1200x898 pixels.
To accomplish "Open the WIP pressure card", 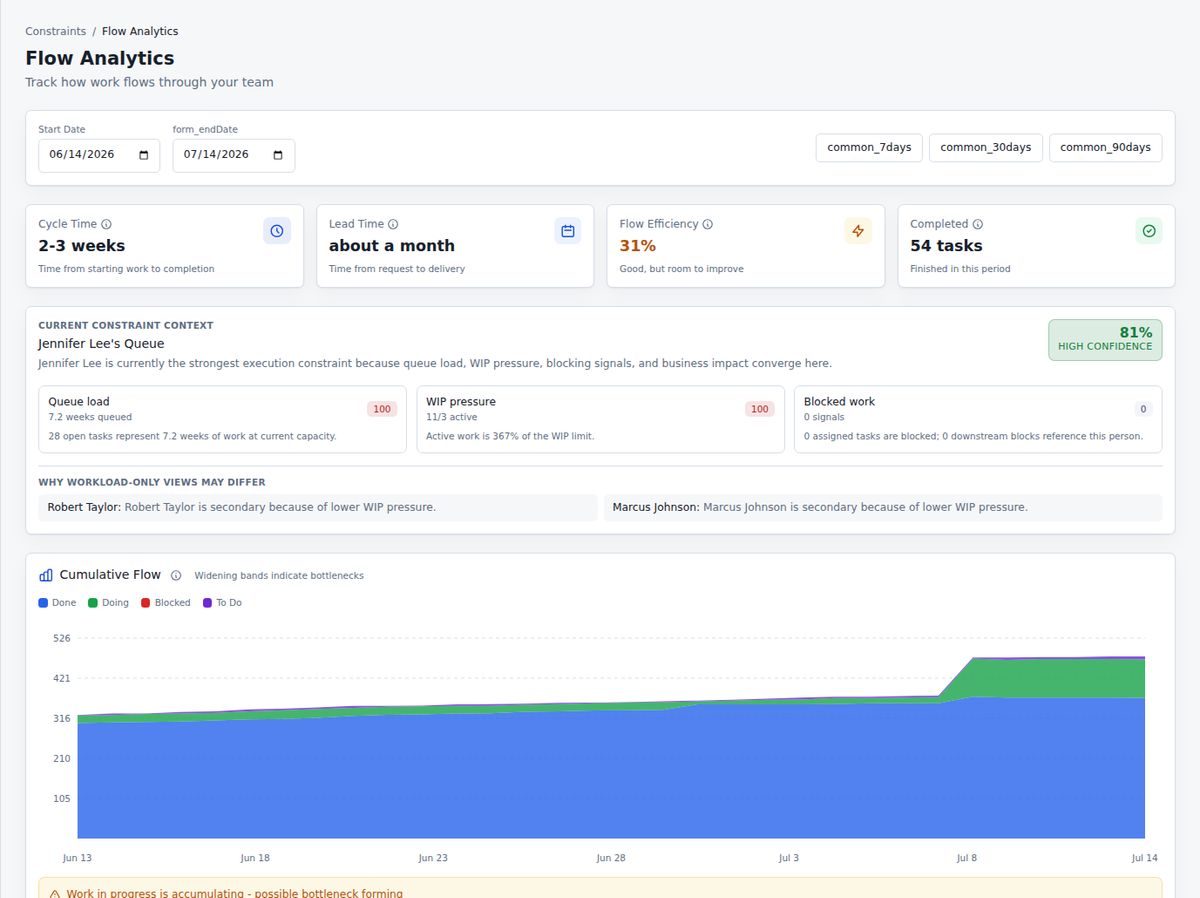I will (x=600, y=419).
